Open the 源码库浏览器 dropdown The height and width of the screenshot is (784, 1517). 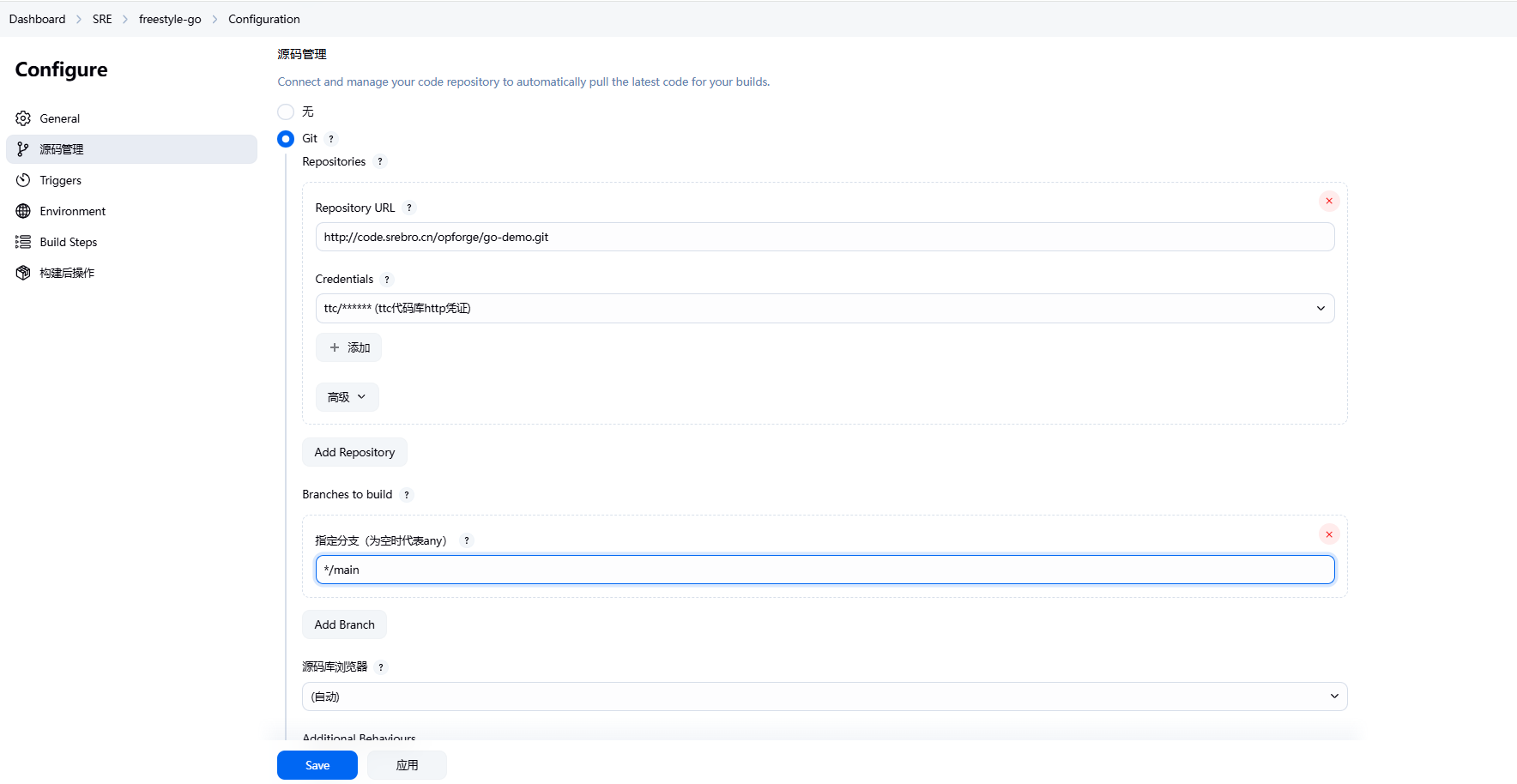[x=824, y=697]
